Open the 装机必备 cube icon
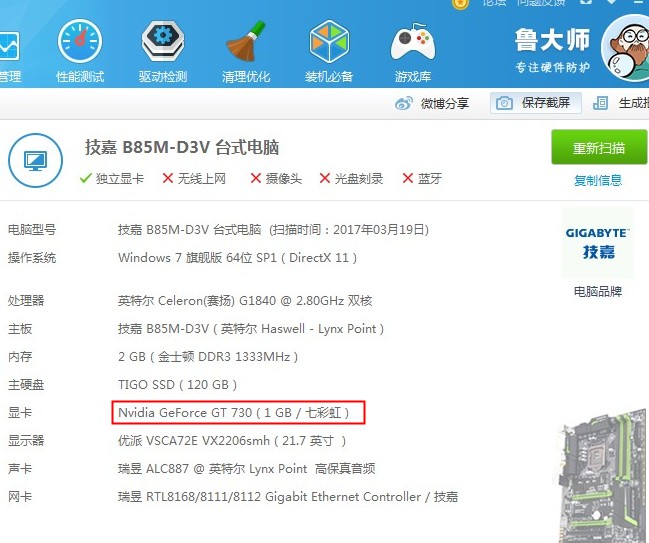The height and width of the screenshot is (543, 649). click(329, 41)
